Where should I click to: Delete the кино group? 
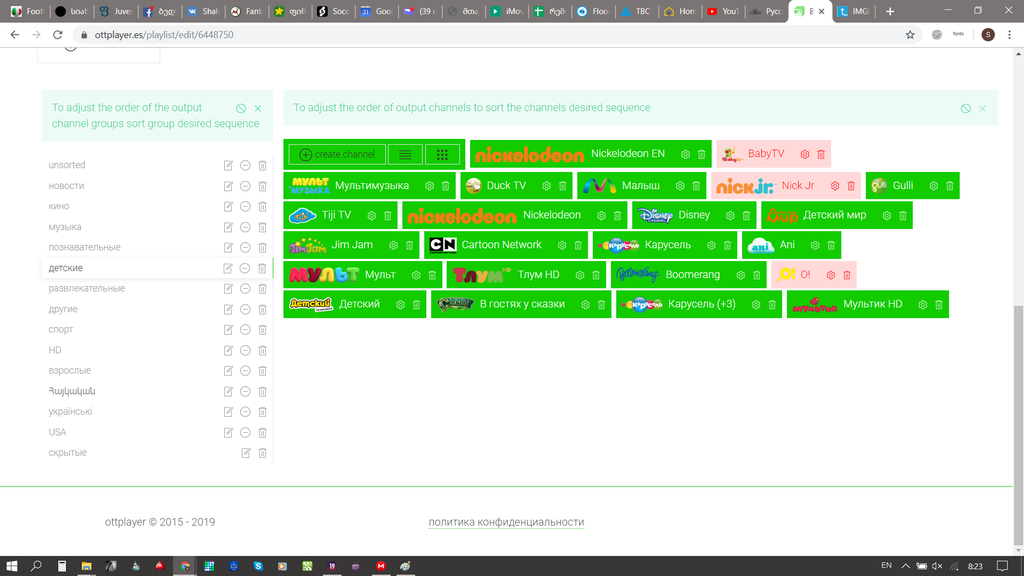tap(263, 206)
